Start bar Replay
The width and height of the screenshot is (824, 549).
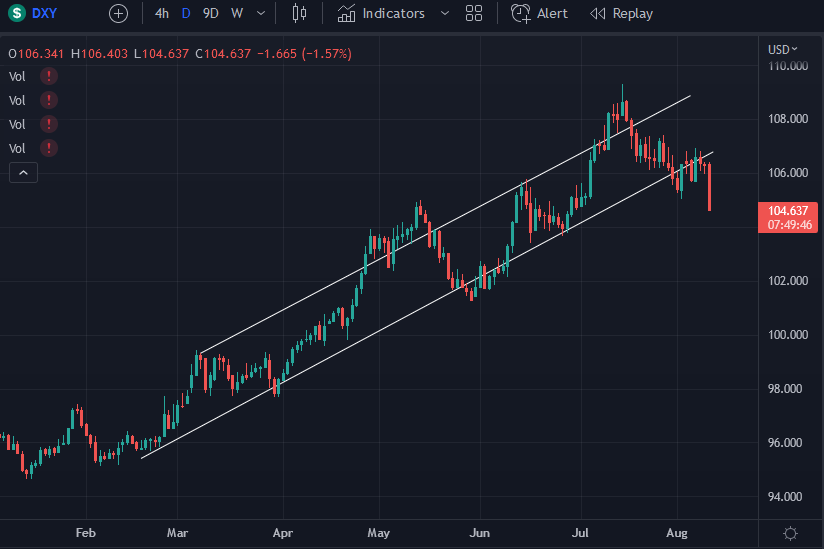(621, 13)
